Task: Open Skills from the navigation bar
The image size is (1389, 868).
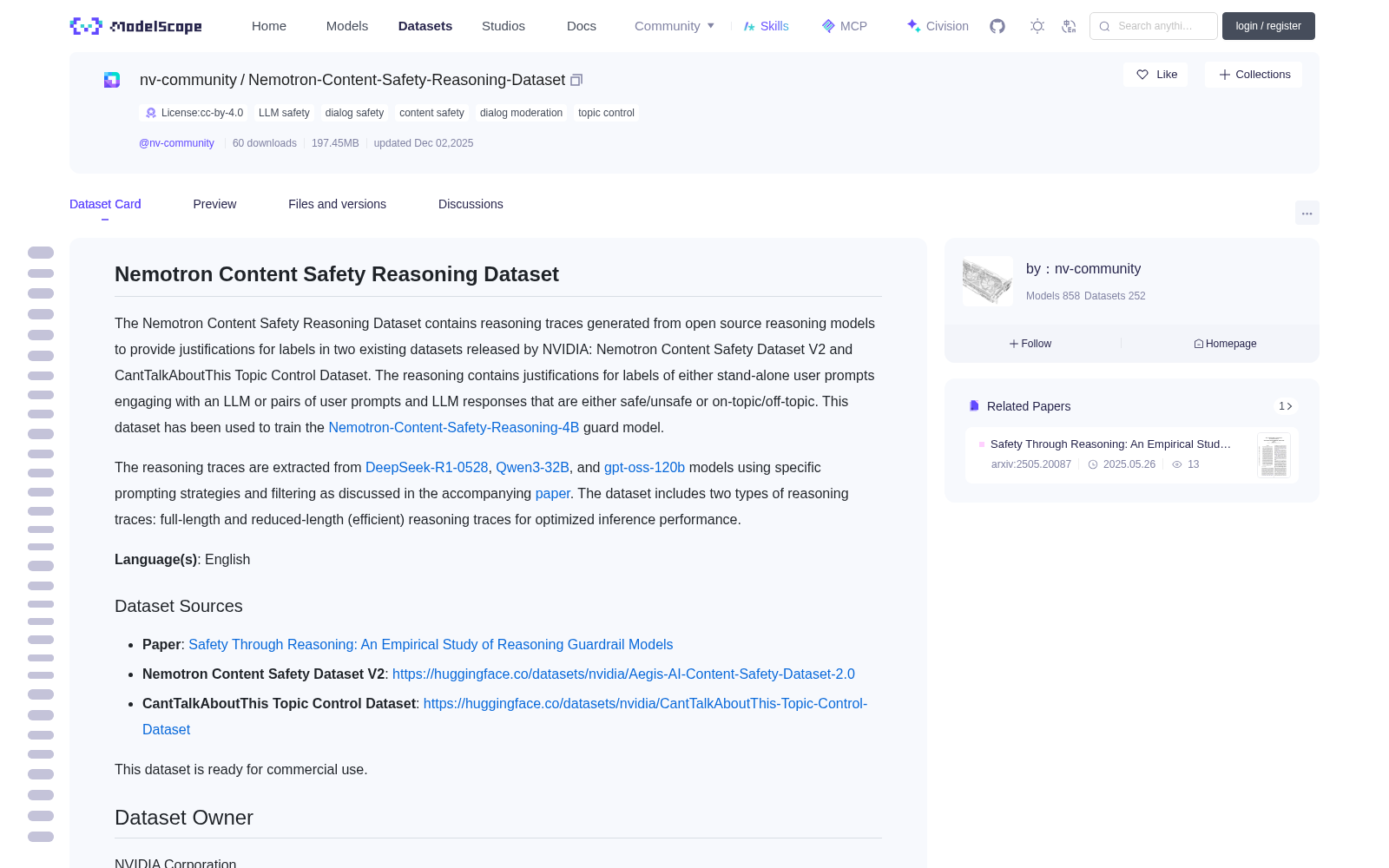Action: (x=766, y=26)
